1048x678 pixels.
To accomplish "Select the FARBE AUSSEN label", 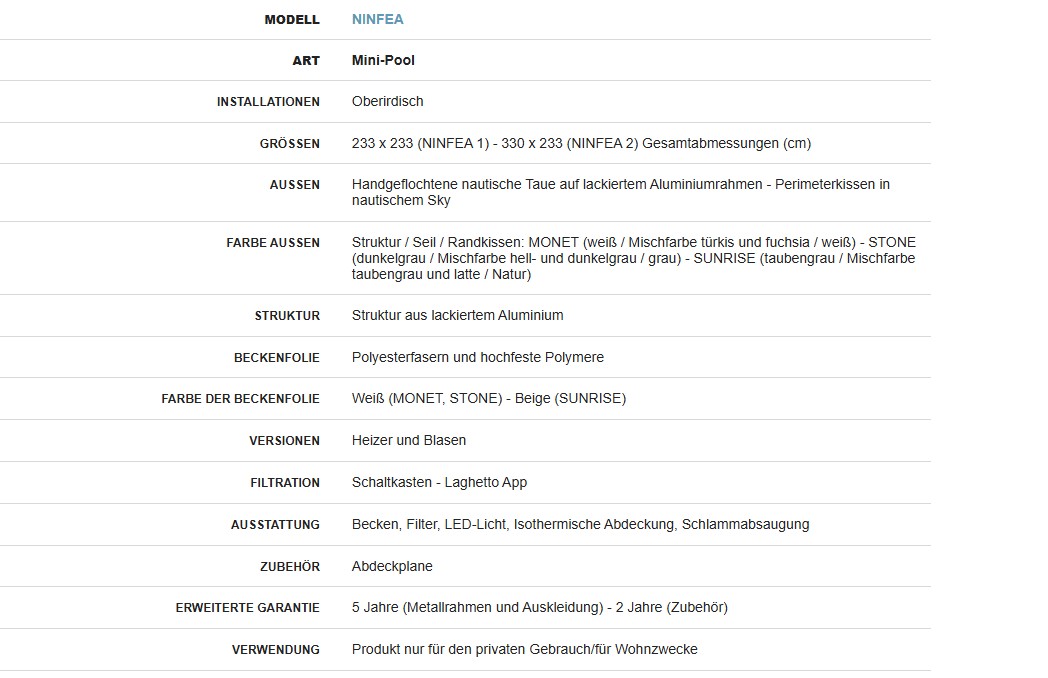I will coord(273,243).
